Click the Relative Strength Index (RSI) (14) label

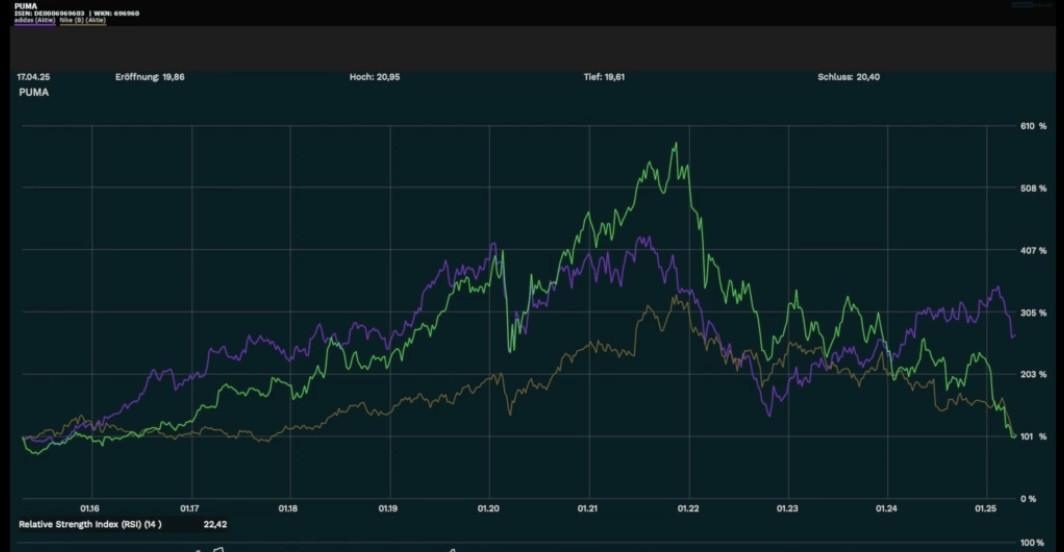(x=90, y=524)
